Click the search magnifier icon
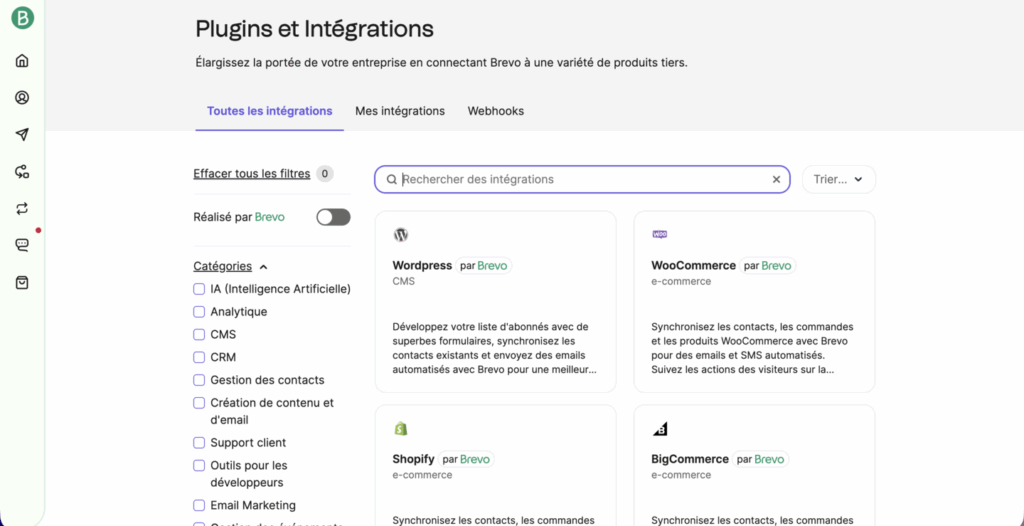 click(392, 180)
